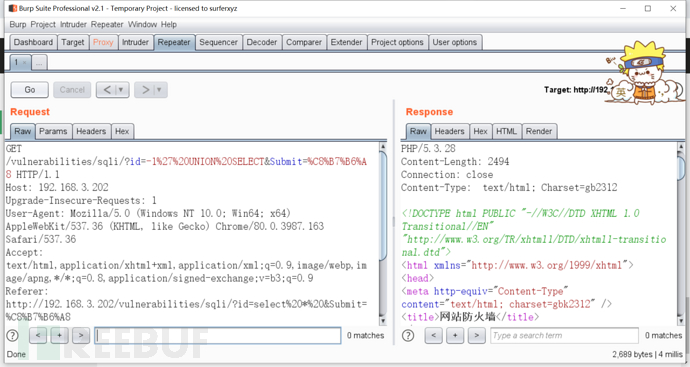Click the request pane scroll up arrow

tap(382, 146)
